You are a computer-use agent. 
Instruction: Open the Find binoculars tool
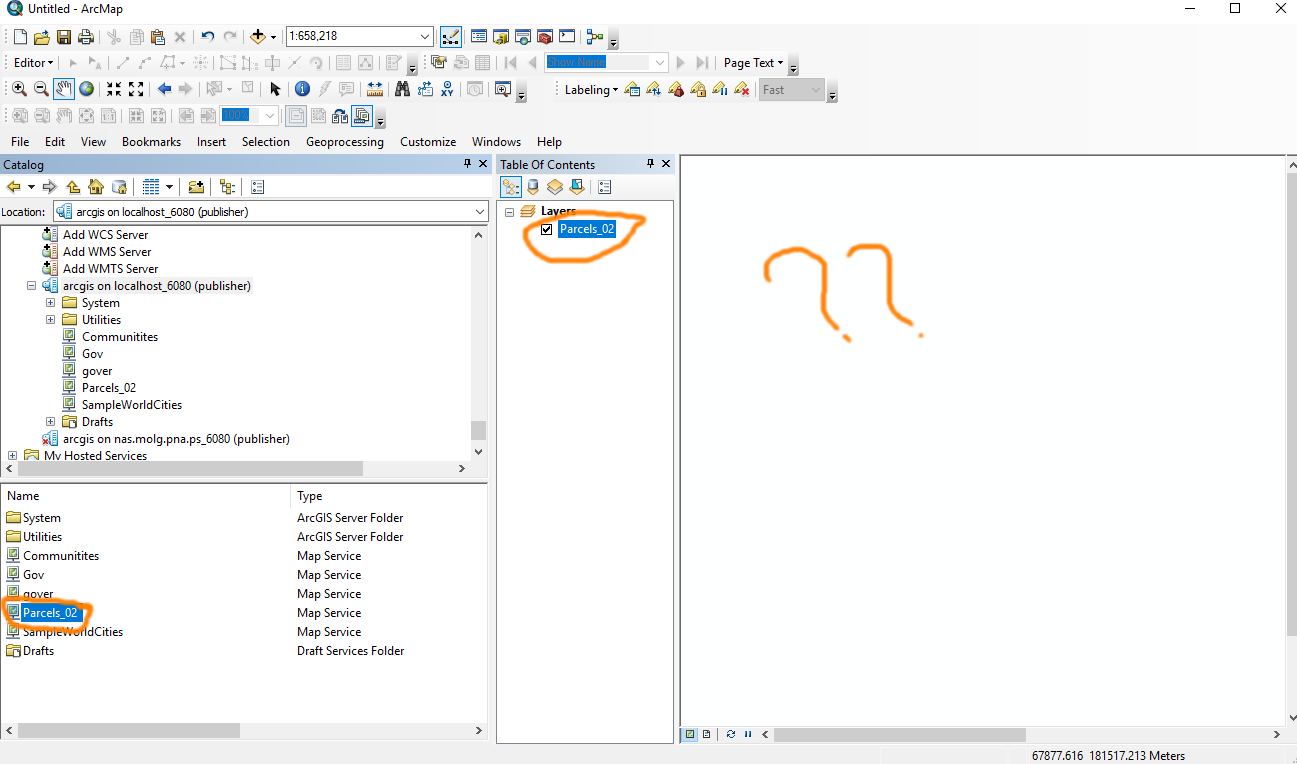402,89
